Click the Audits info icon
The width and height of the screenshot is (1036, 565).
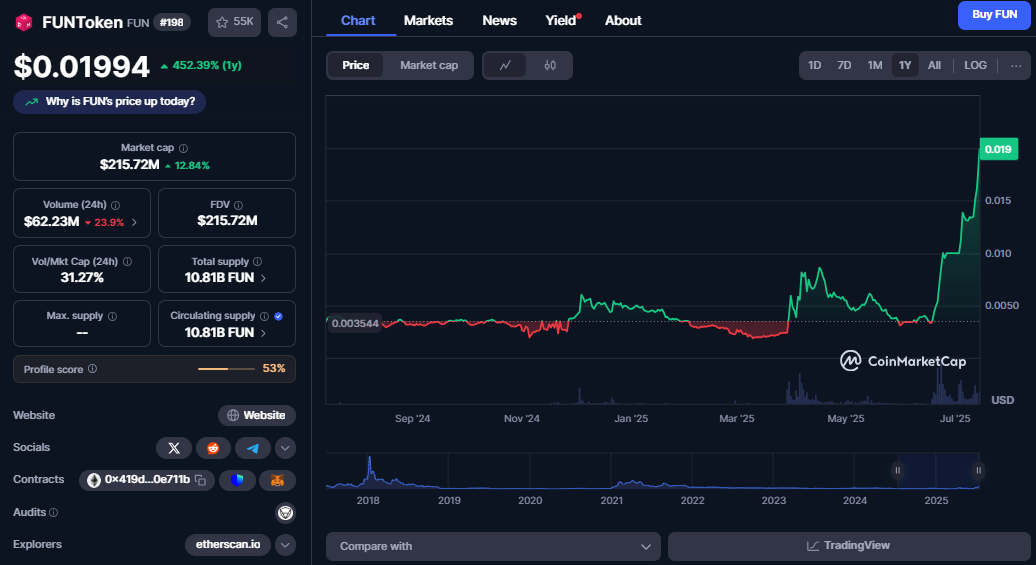click(x=54, y=512)
